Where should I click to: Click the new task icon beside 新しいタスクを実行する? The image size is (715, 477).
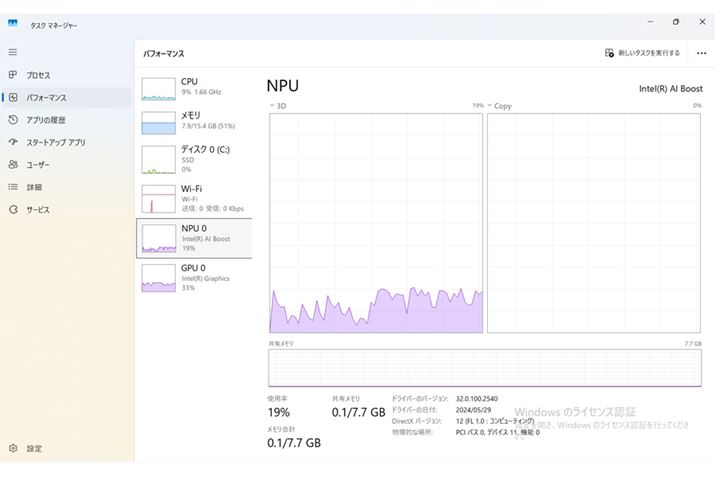(x=609, y=53)
